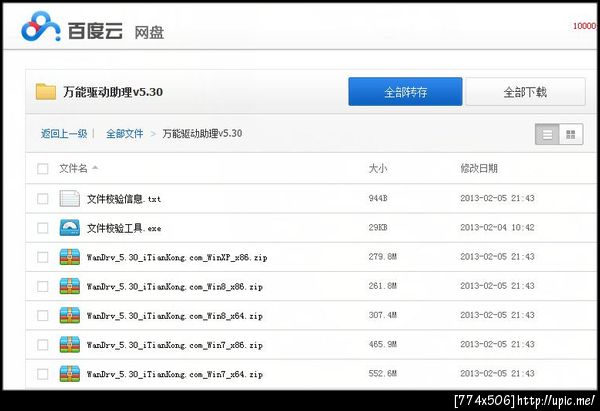
Task: Click the 261.8M size value
Action: pos(382,286)
